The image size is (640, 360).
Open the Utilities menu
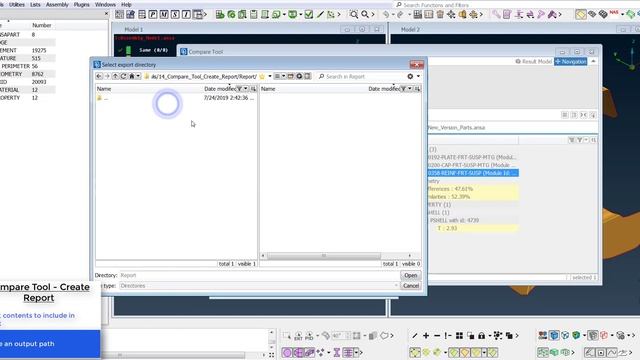pos(17,4)
